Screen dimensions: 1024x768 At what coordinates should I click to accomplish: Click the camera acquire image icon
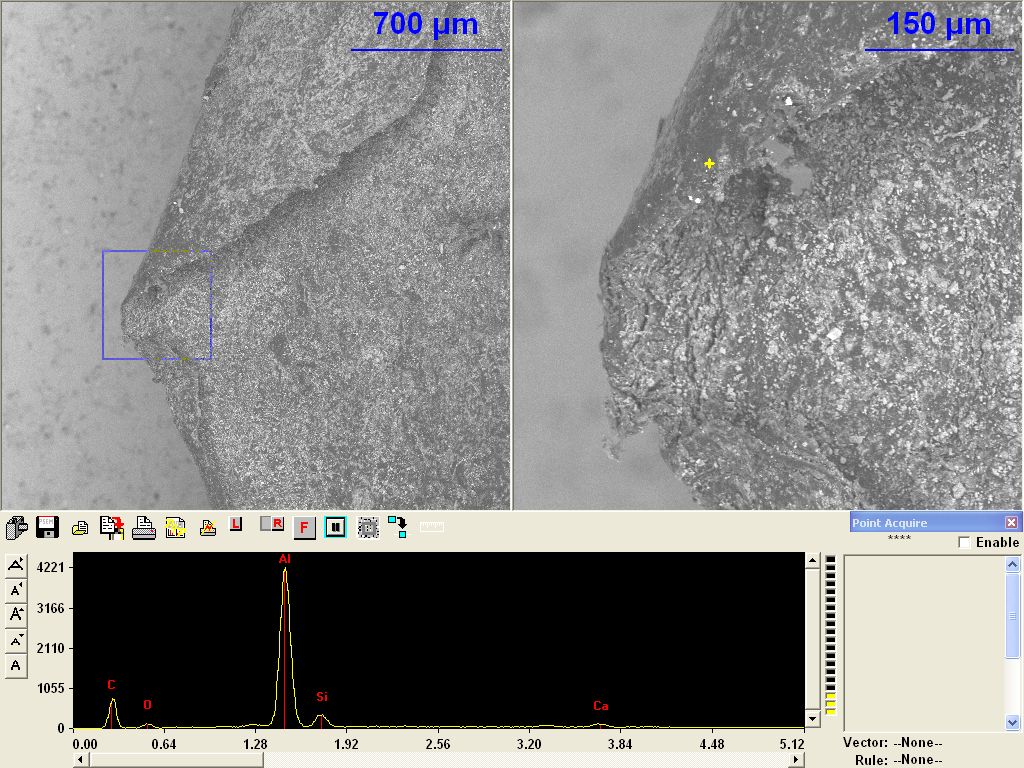click(16, 527)
